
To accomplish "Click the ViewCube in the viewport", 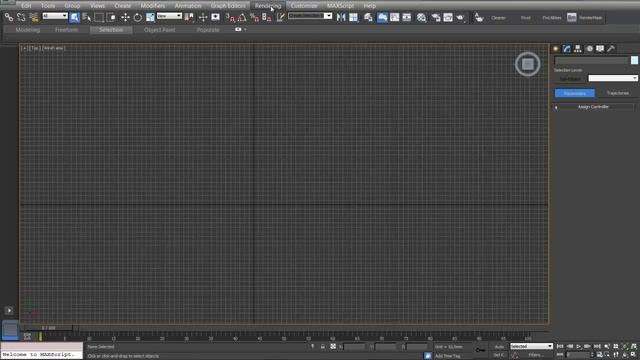I will click(x=527, y=64).
